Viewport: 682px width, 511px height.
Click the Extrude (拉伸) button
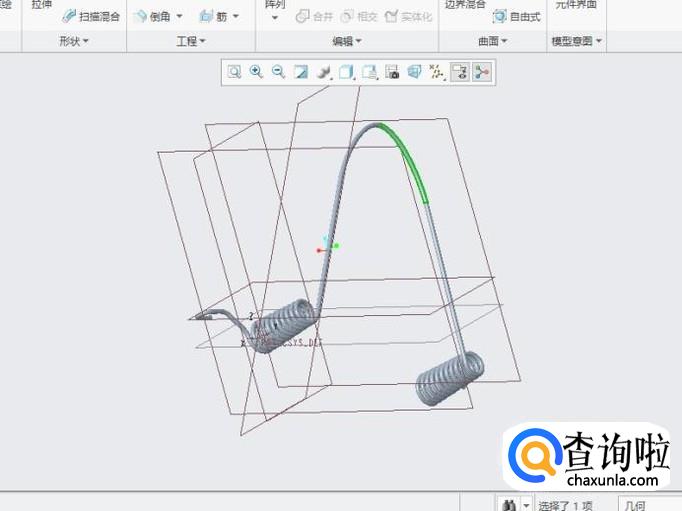[42, 4]
